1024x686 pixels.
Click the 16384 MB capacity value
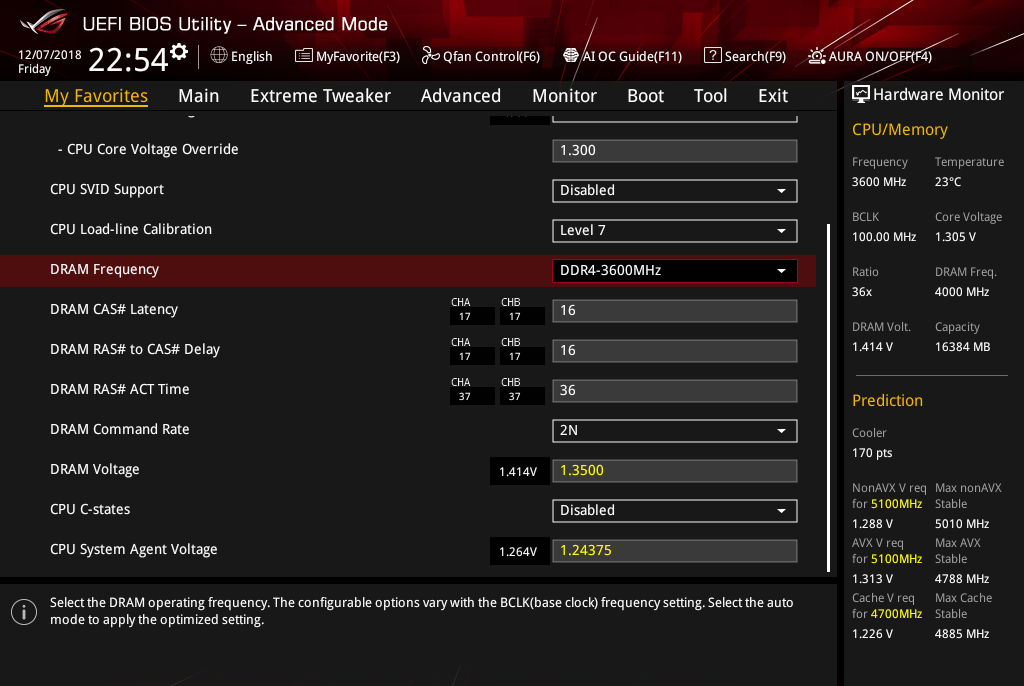962,347
